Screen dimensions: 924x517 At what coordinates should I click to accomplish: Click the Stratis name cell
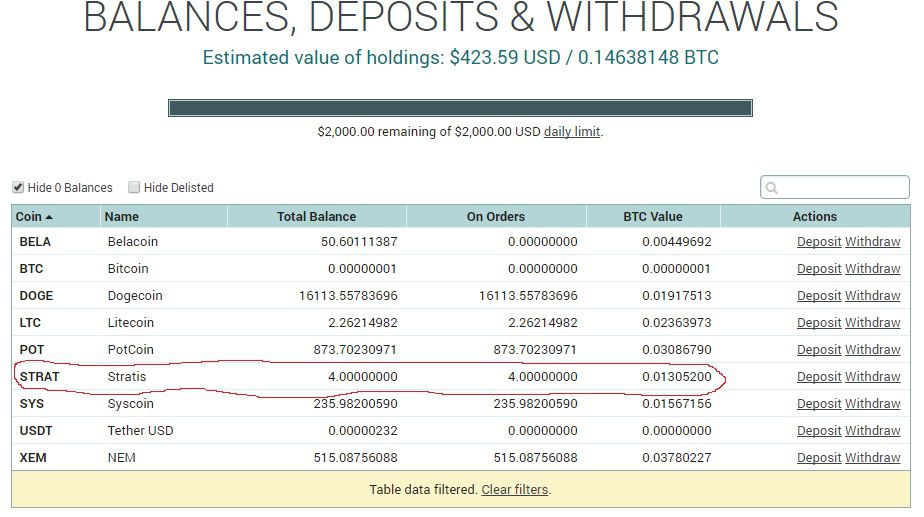point(127,377)
